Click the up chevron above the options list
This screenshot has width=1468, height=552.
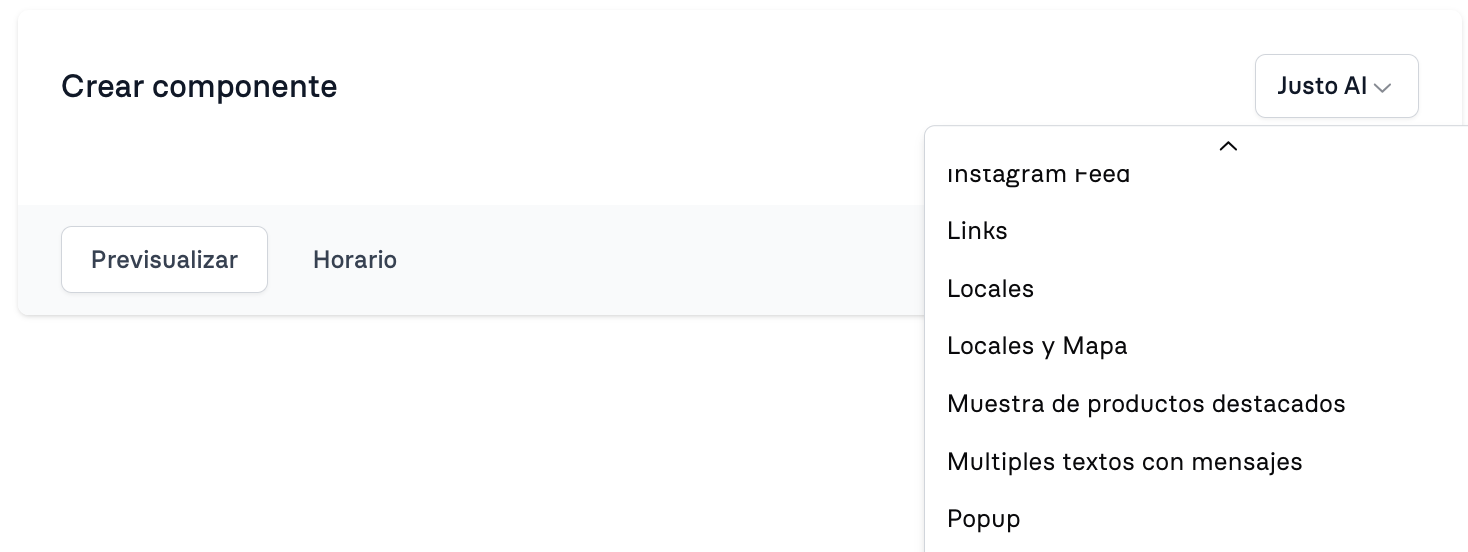1228,146
